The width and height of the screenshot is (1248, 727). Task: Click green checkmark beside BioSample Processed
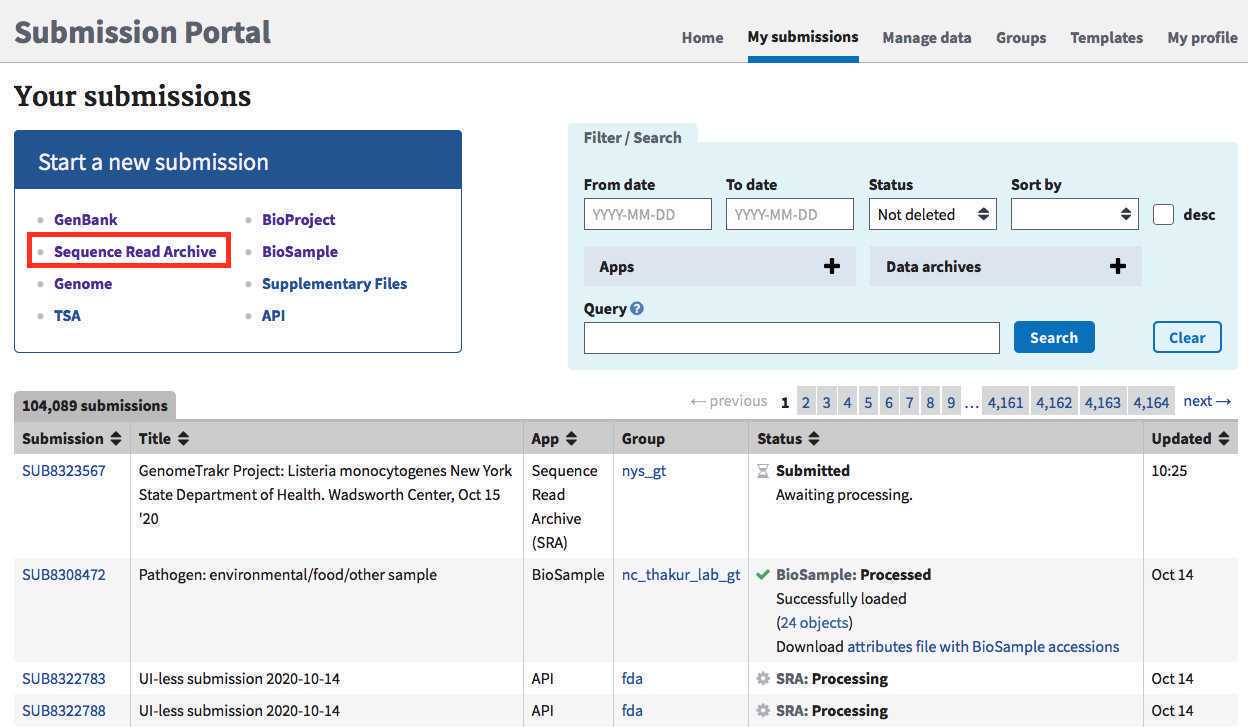[763, 575]
